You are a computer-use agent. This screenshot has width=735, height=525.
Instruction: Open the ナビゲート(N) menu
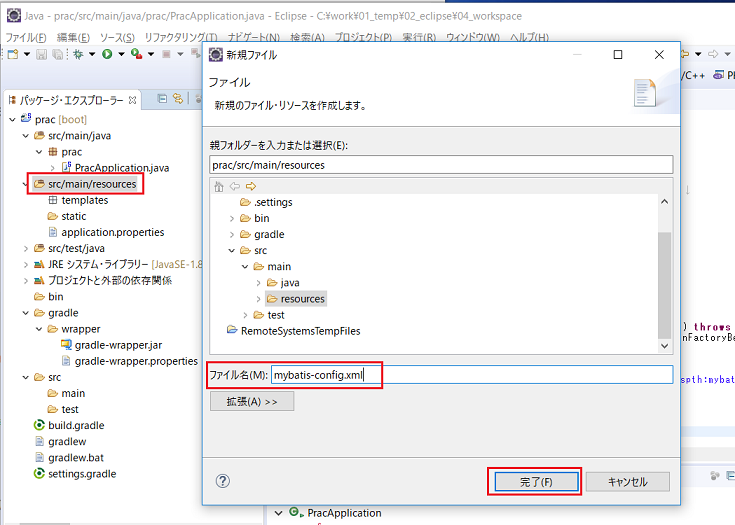(254, 38)
